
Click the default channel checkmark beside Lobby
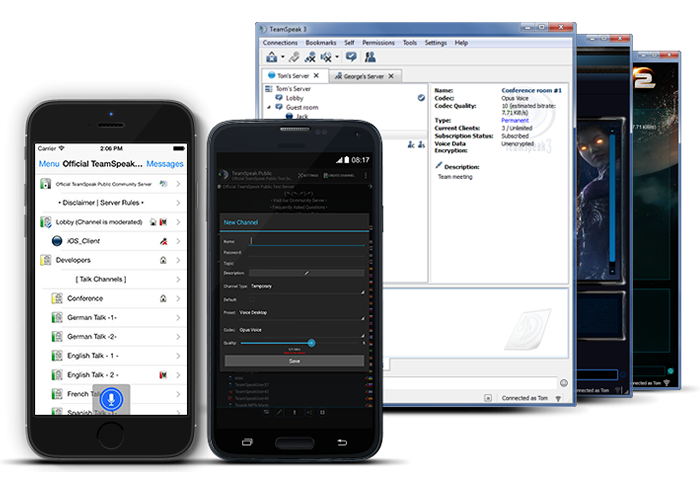tap(421, 98)
